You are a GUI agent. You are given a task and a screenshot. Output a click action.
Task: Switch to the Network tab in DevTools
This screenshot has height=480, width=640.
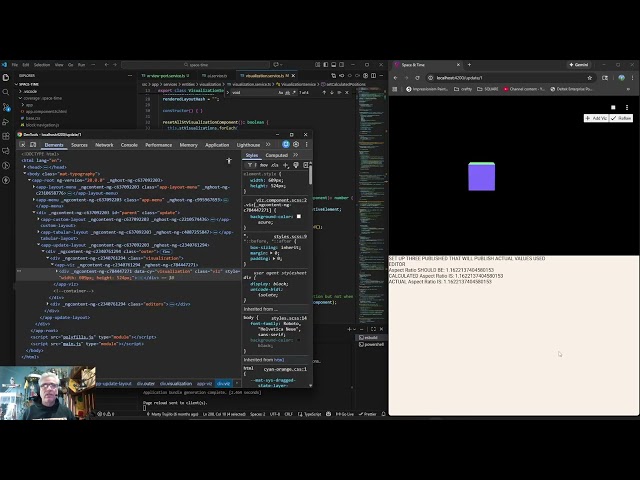point(104,145)
